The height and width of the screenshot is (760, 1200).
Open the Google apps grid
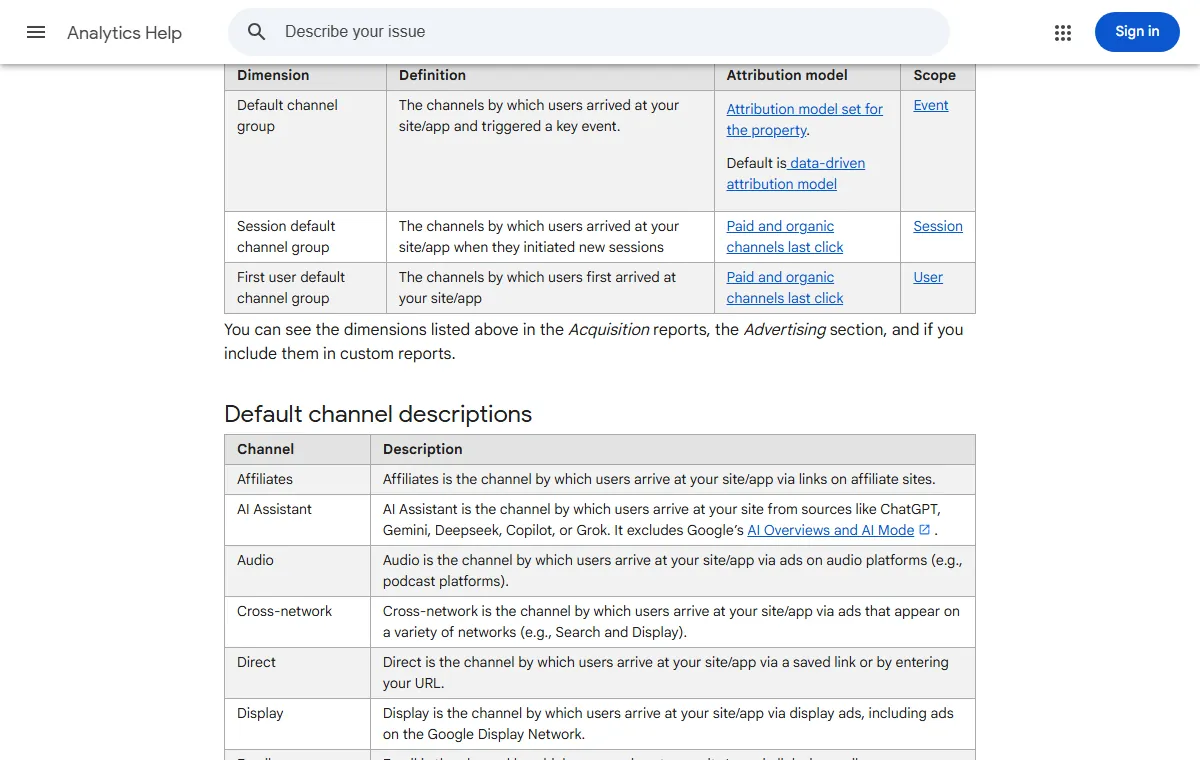(1063, 33)
